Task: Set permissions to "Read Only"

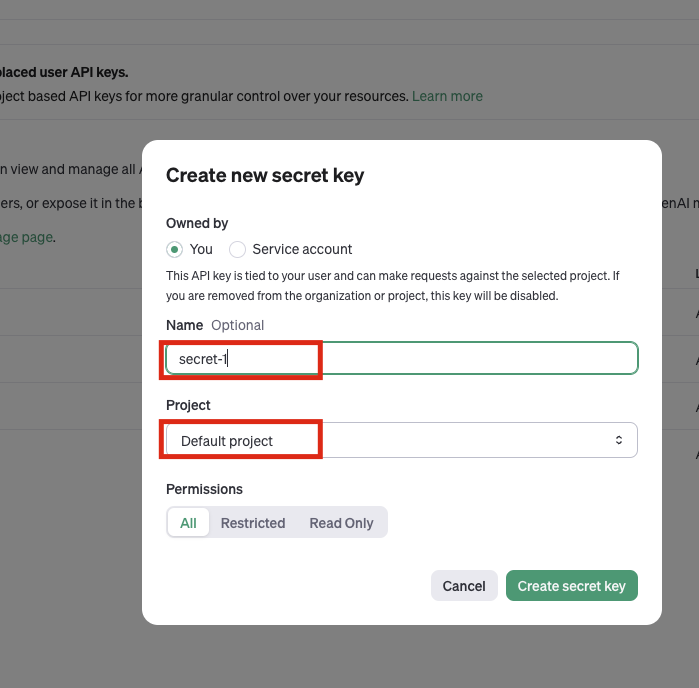Action: pos(341,522)
